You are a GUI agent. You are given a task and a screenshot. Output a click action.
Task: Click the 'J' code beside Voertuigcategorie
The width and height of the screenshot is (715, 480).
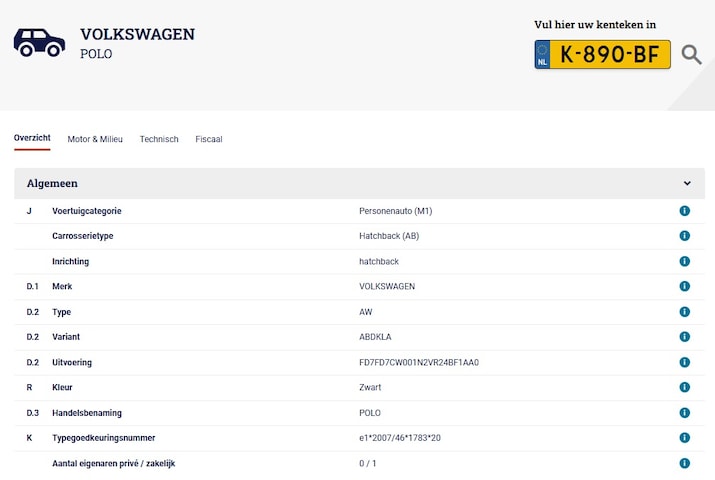[x=29, y=211]
